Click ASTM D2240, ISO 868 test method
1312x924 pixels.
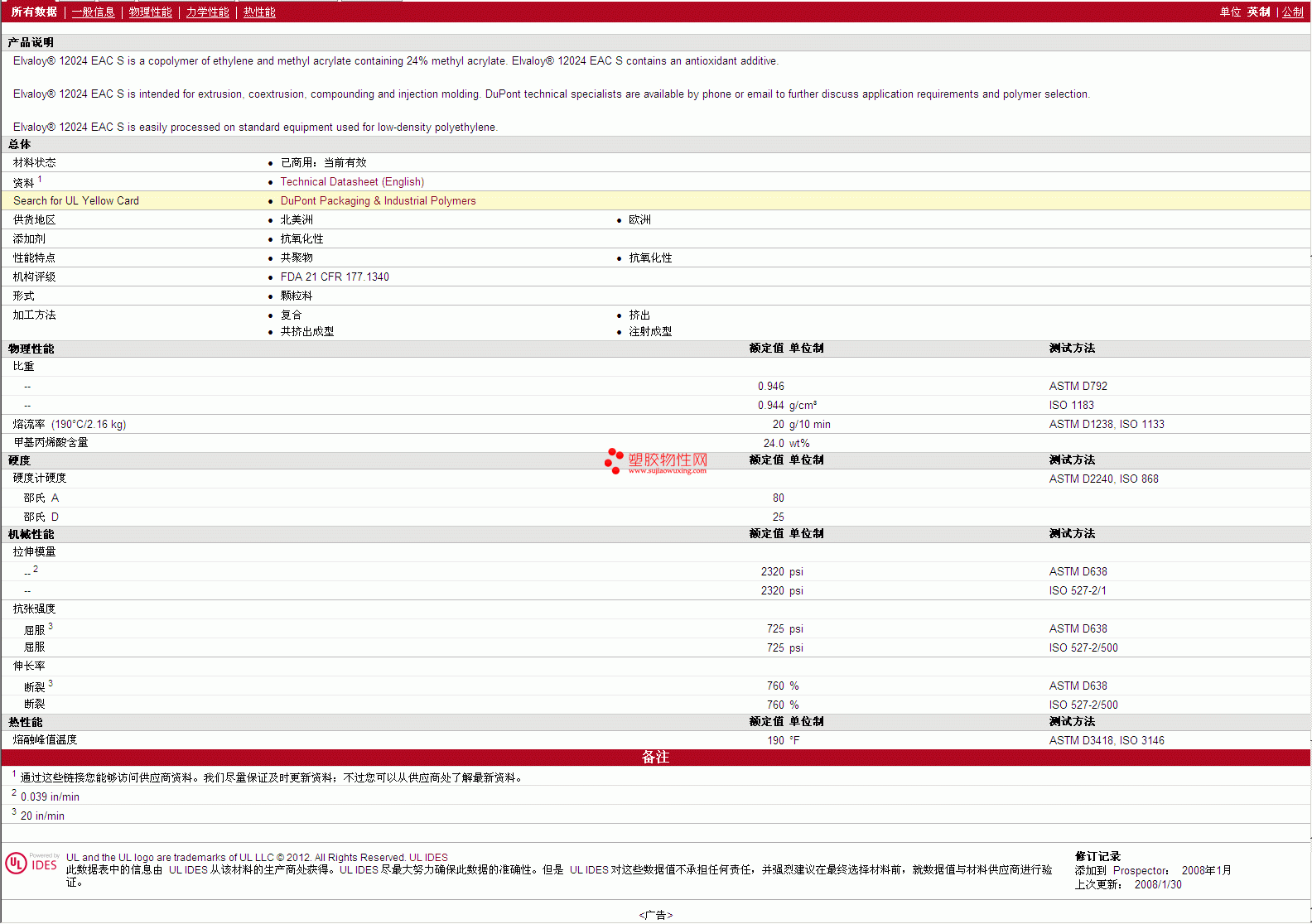click(1103, 479)
